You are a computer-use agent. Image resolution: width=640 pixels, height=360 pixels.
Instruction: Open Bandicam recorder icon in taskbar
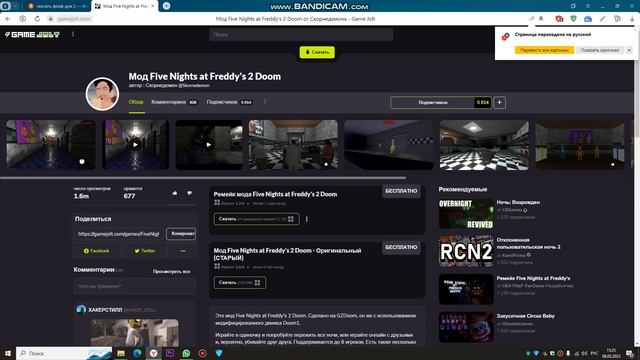click(x=202, y=353)
